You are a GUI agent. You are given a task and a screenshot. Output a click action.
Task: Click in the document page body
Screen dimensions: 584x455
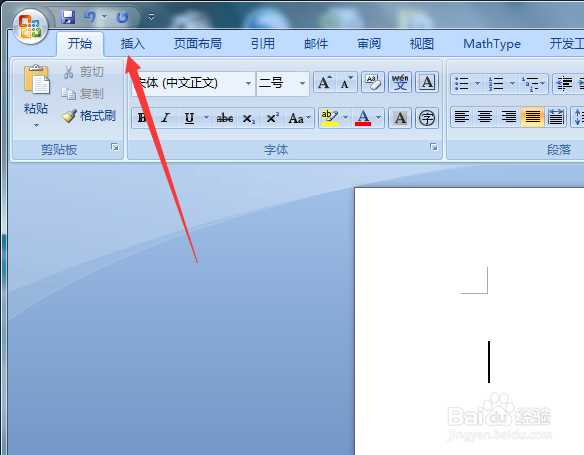pyautogui.click(x=469, y=321)
